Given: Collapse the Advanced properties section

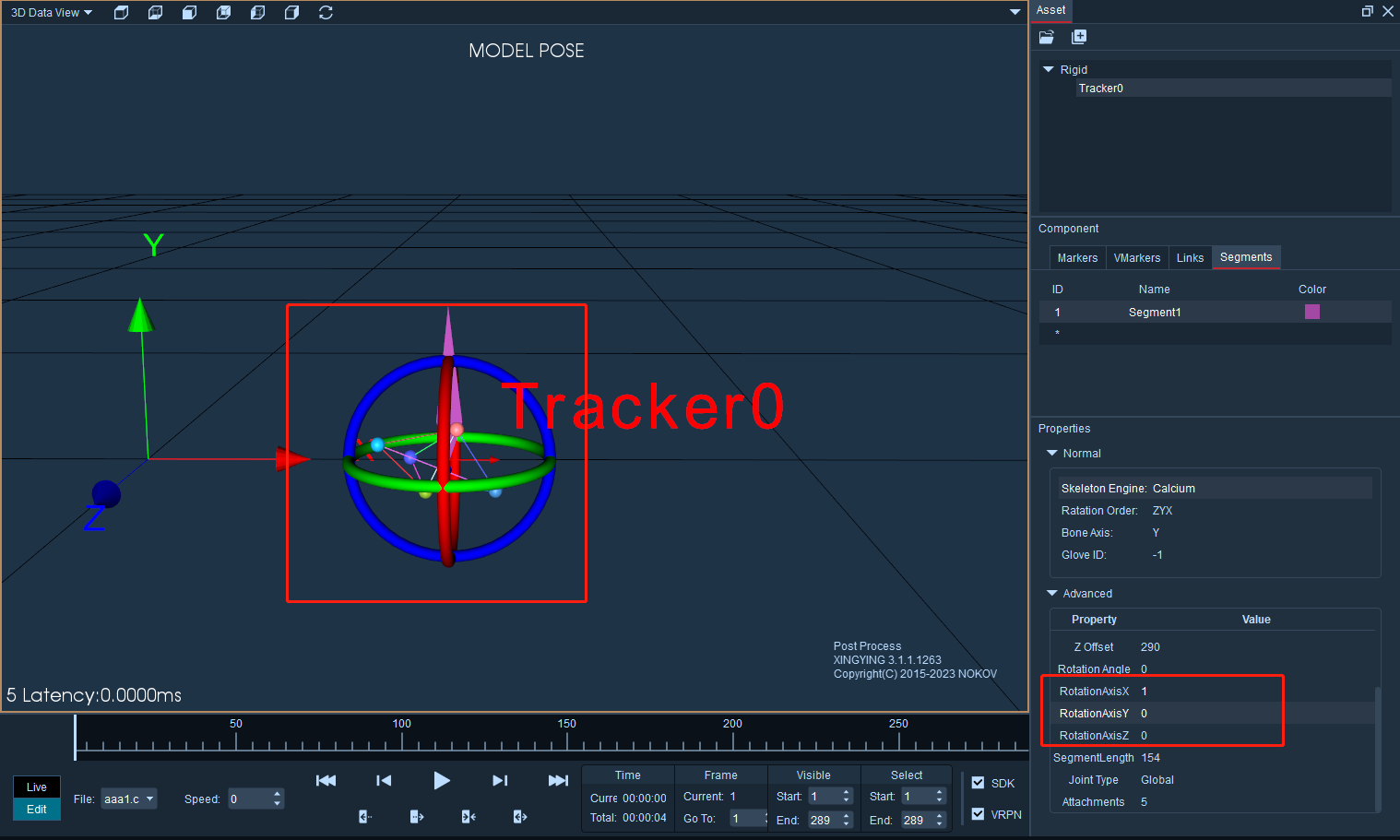Looking at the screenshot, I should point(1051,593).
